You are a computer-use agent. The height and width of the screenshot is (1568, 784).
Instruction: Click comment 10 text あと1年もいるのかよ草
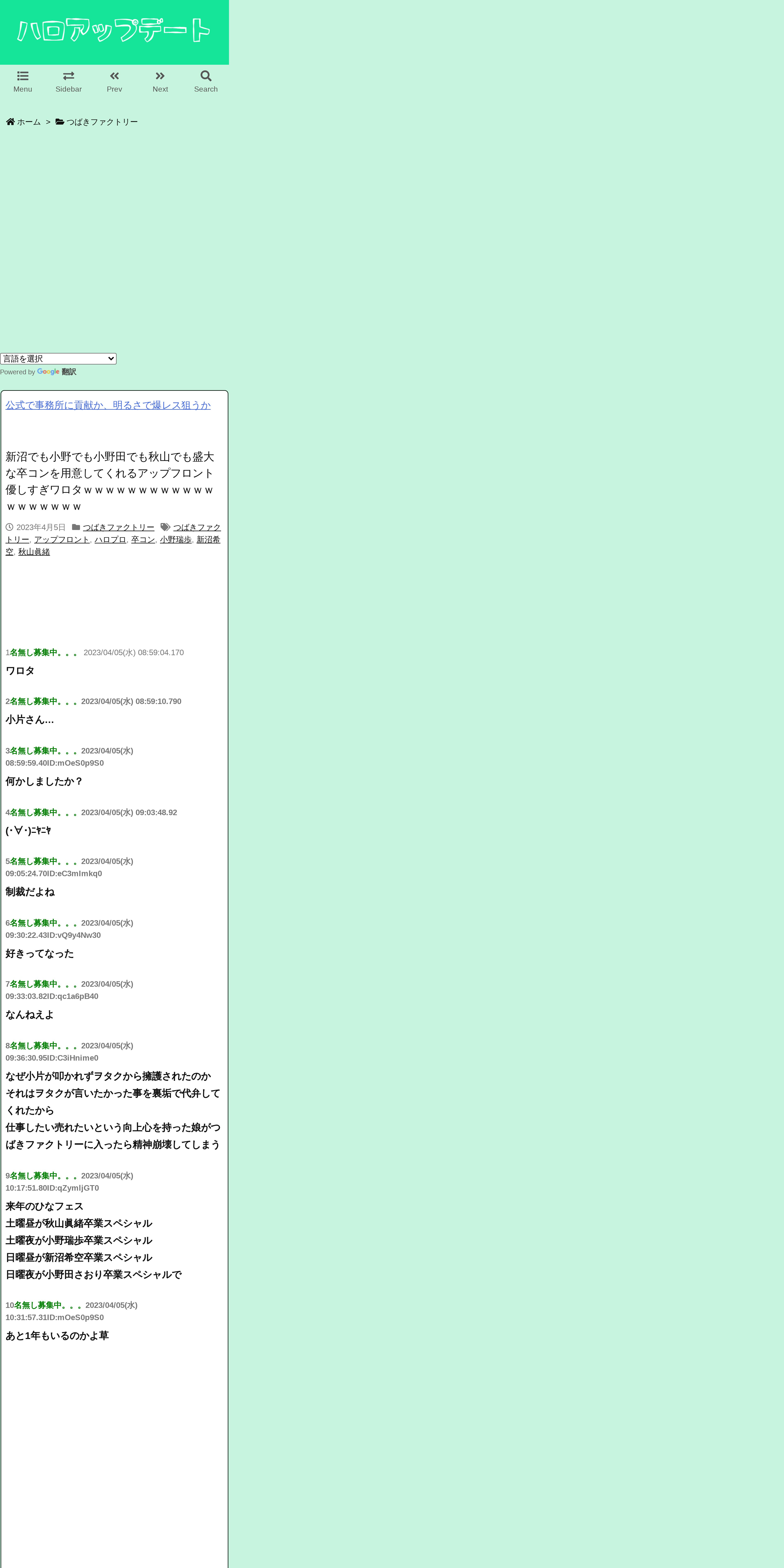[57, 1336]
